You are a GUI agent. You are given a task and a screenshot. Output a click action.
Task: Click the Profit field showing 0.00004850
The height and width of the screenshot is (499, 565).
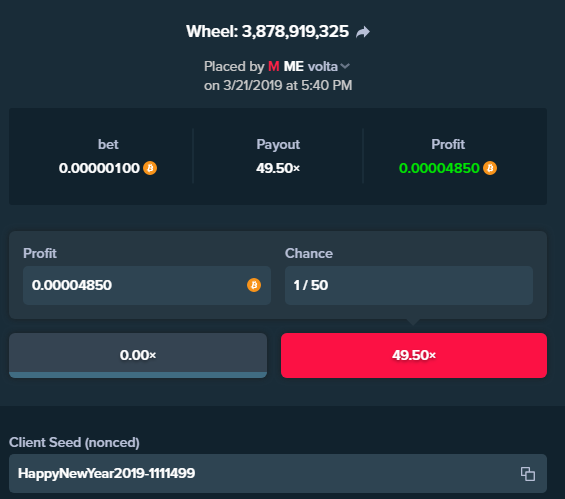[x=147, y=285]
